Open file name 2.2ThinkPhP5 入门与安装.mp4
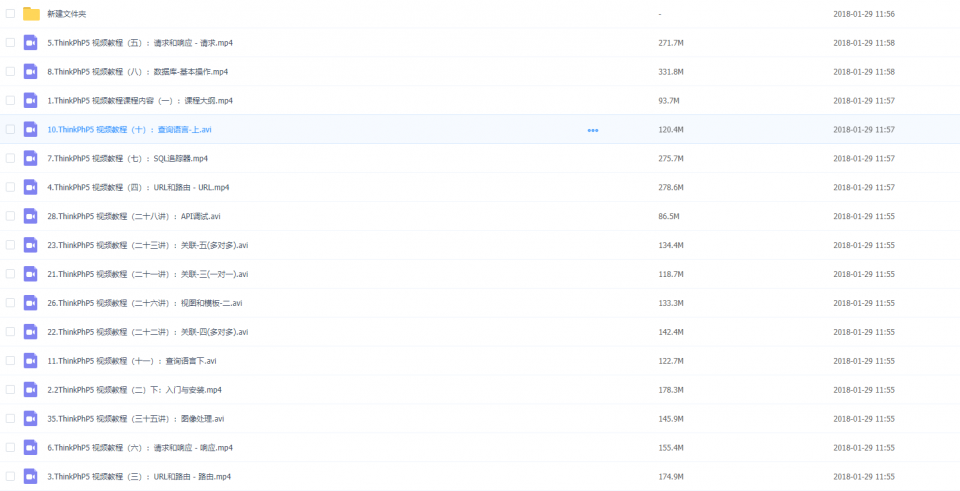This screenshot has width=960, height=491. 135,390
